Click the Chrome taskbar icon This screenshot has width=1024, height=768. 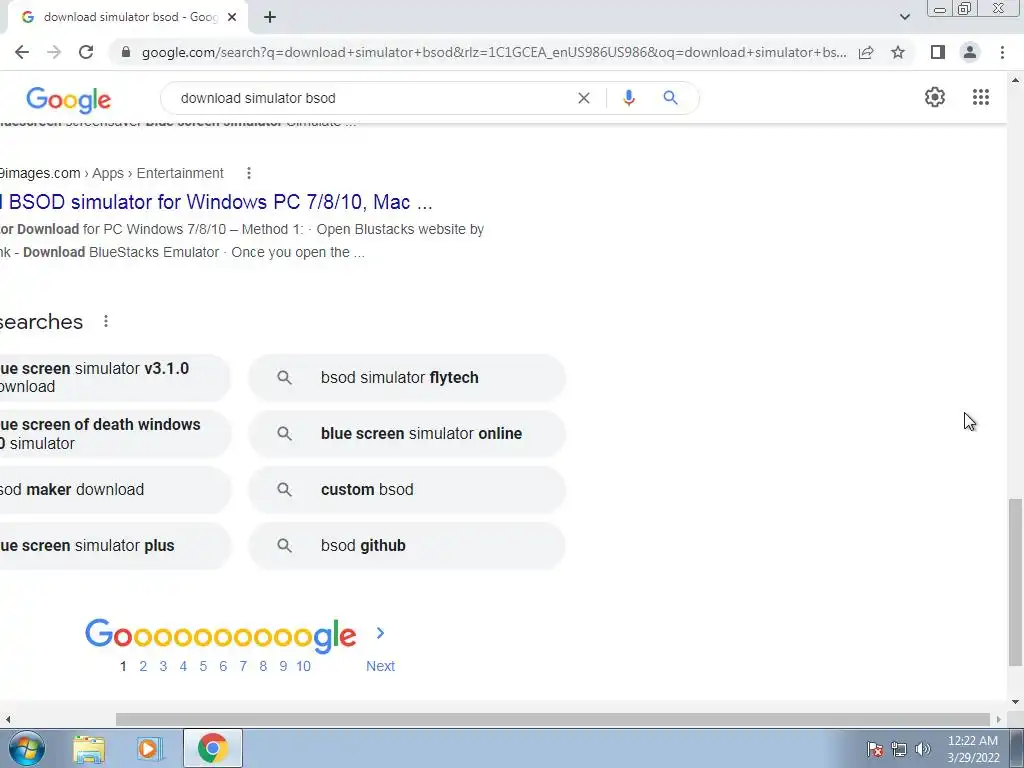tap(212, 748)
